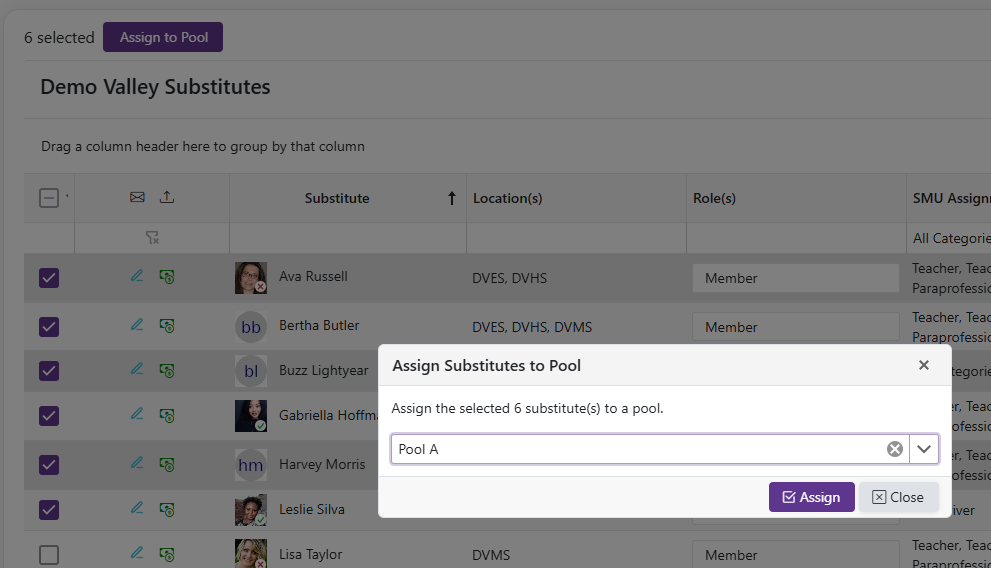This screenshot has height=568, width=991.
Task: Click the Assign to Pool button
Action: pyautogui.click(x=163, y=37)
